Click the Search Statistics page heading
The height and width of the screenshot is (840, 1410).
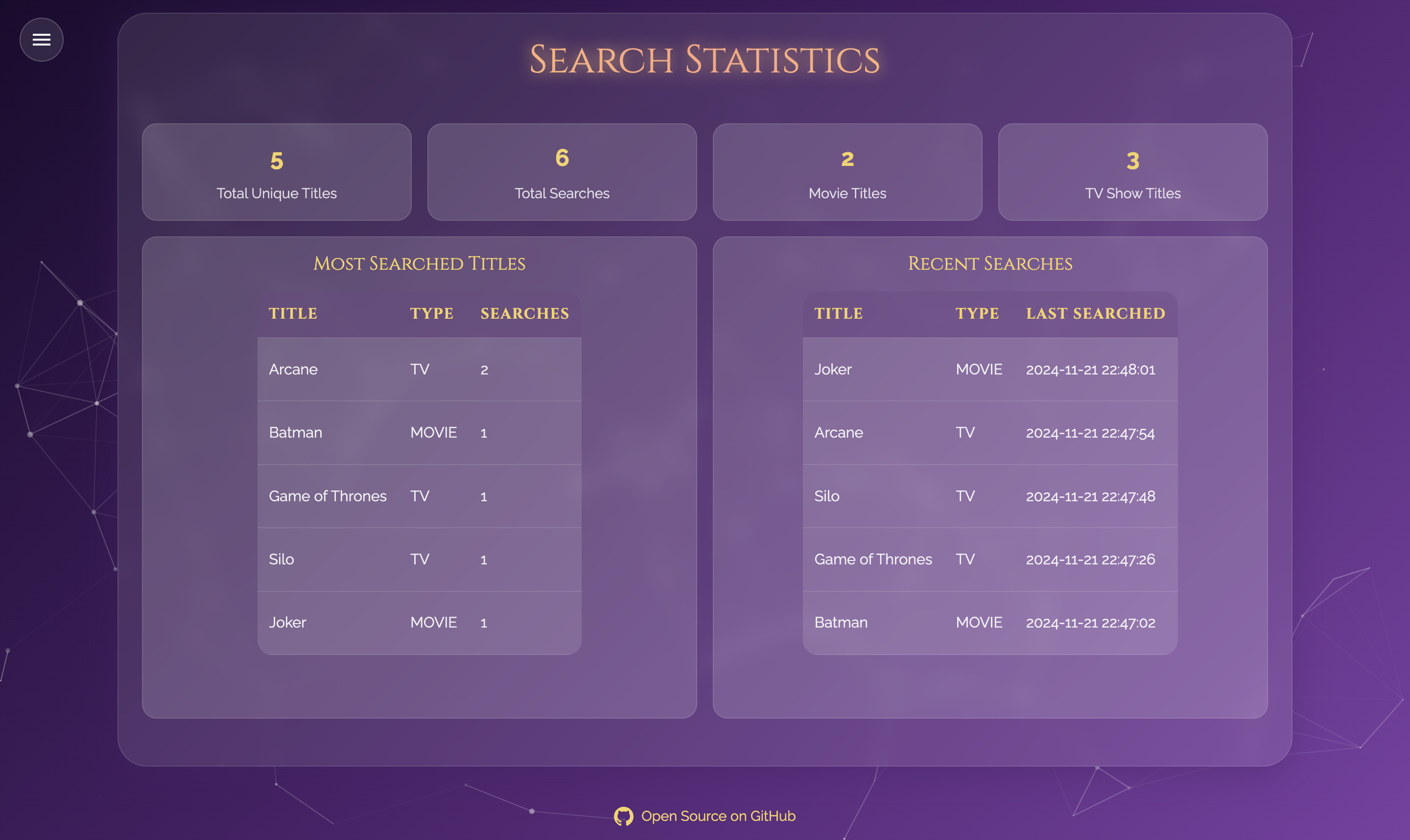(x=704, y=58)
